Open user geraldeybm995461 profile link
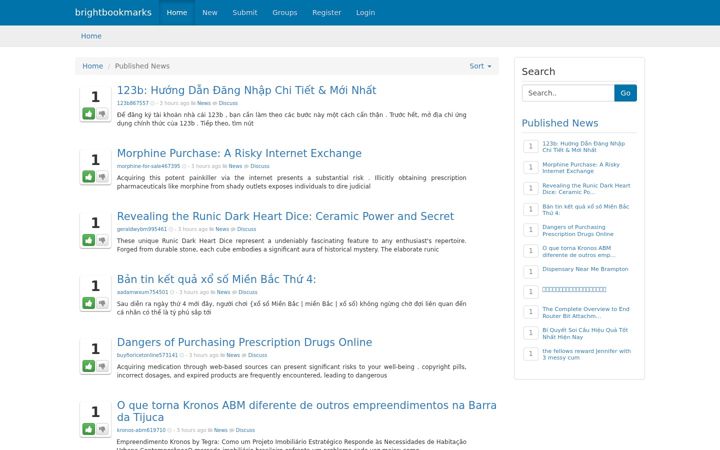 (142, 229)
